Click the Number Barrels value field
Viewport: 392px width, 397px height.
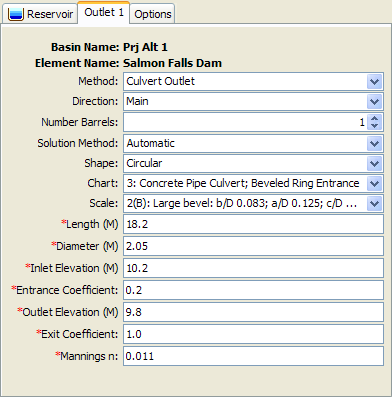[245, 122]
